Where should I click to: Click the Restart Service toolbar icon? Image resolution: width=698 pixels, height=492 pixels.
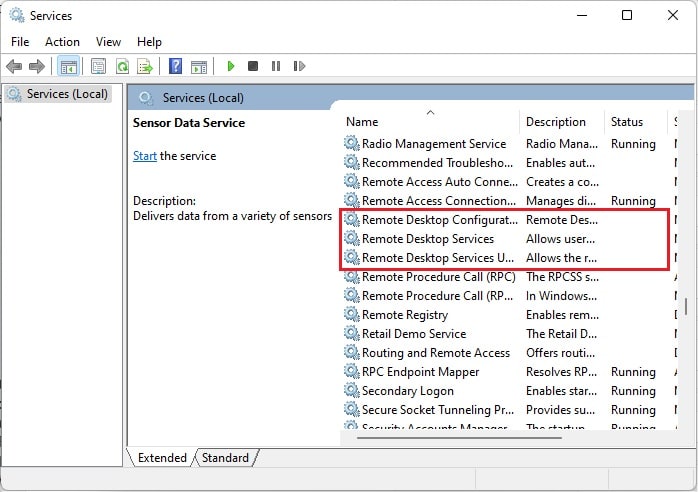pos(299,66)
